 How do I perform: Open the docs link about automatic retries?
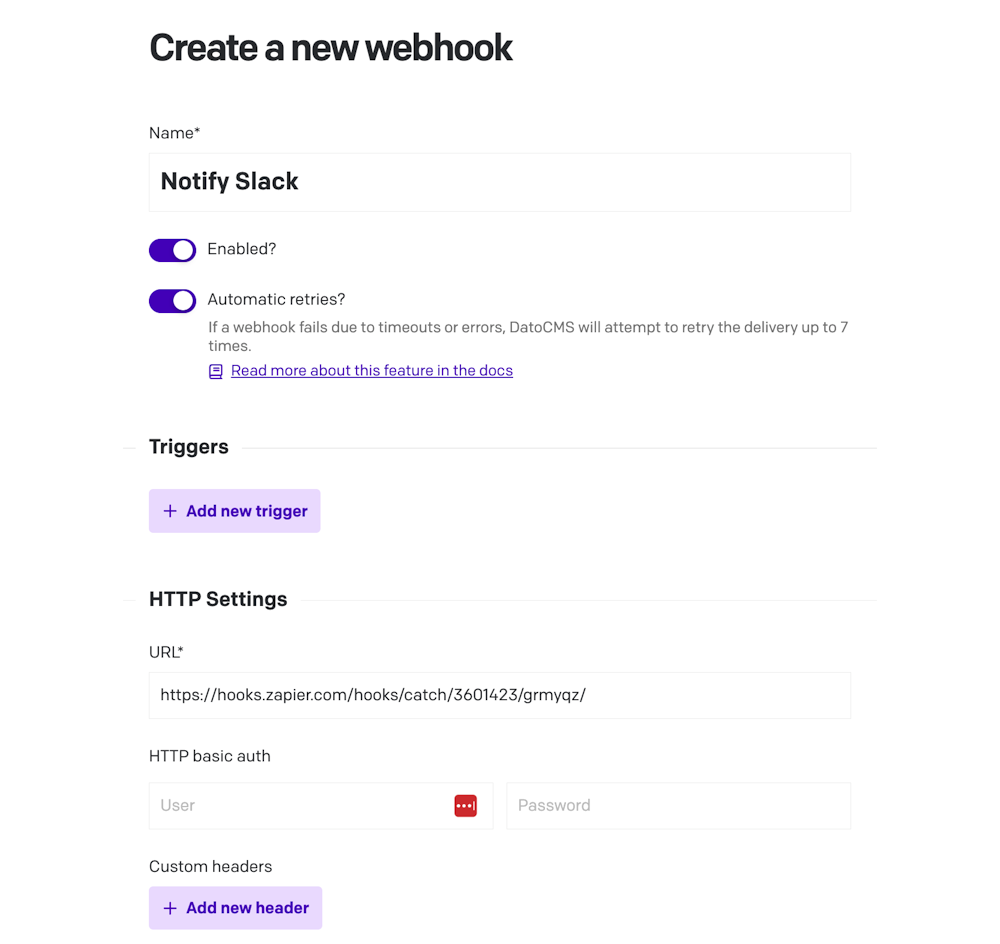pos(372,371)
